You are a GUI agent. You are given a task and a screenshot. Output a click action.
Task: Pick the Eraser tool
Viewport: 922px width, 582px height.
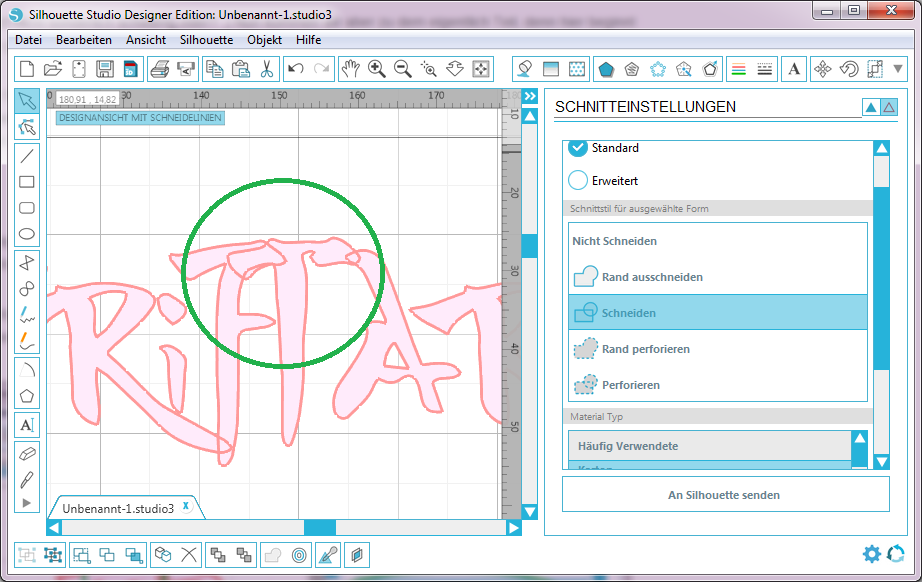pos(27,453)
